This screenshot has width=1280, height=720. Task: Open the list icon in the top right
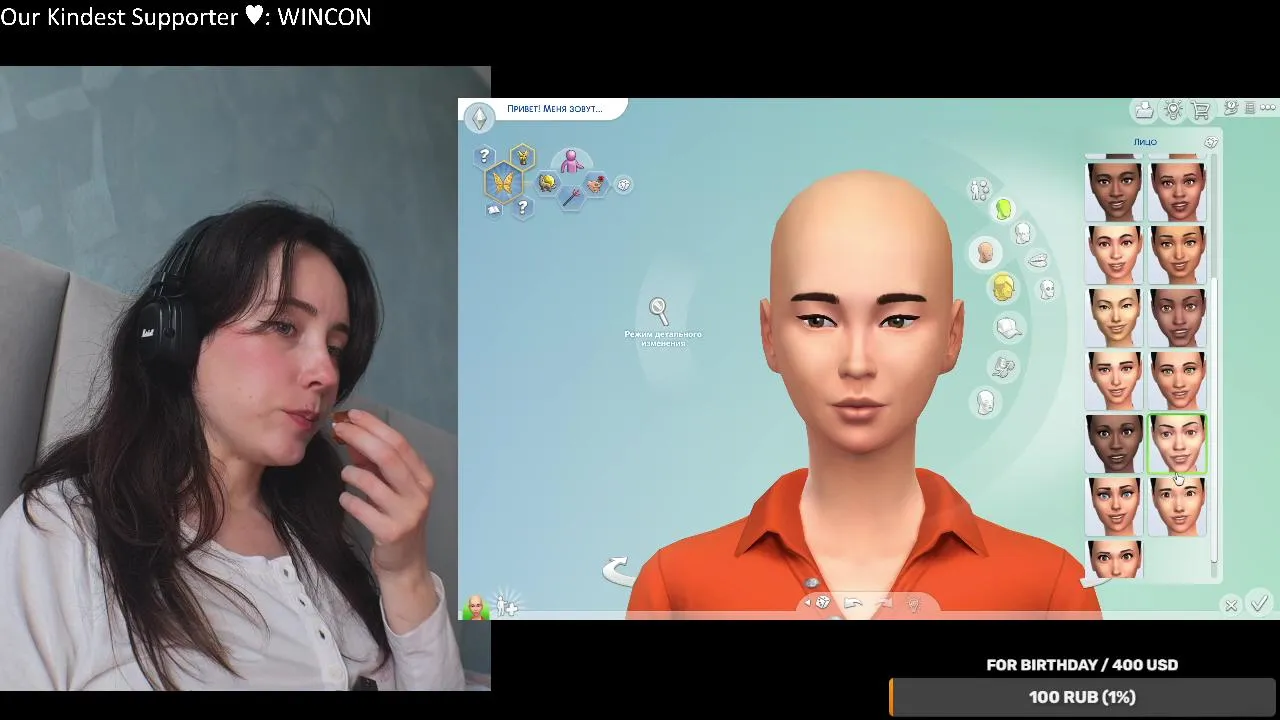(1251, 108)
